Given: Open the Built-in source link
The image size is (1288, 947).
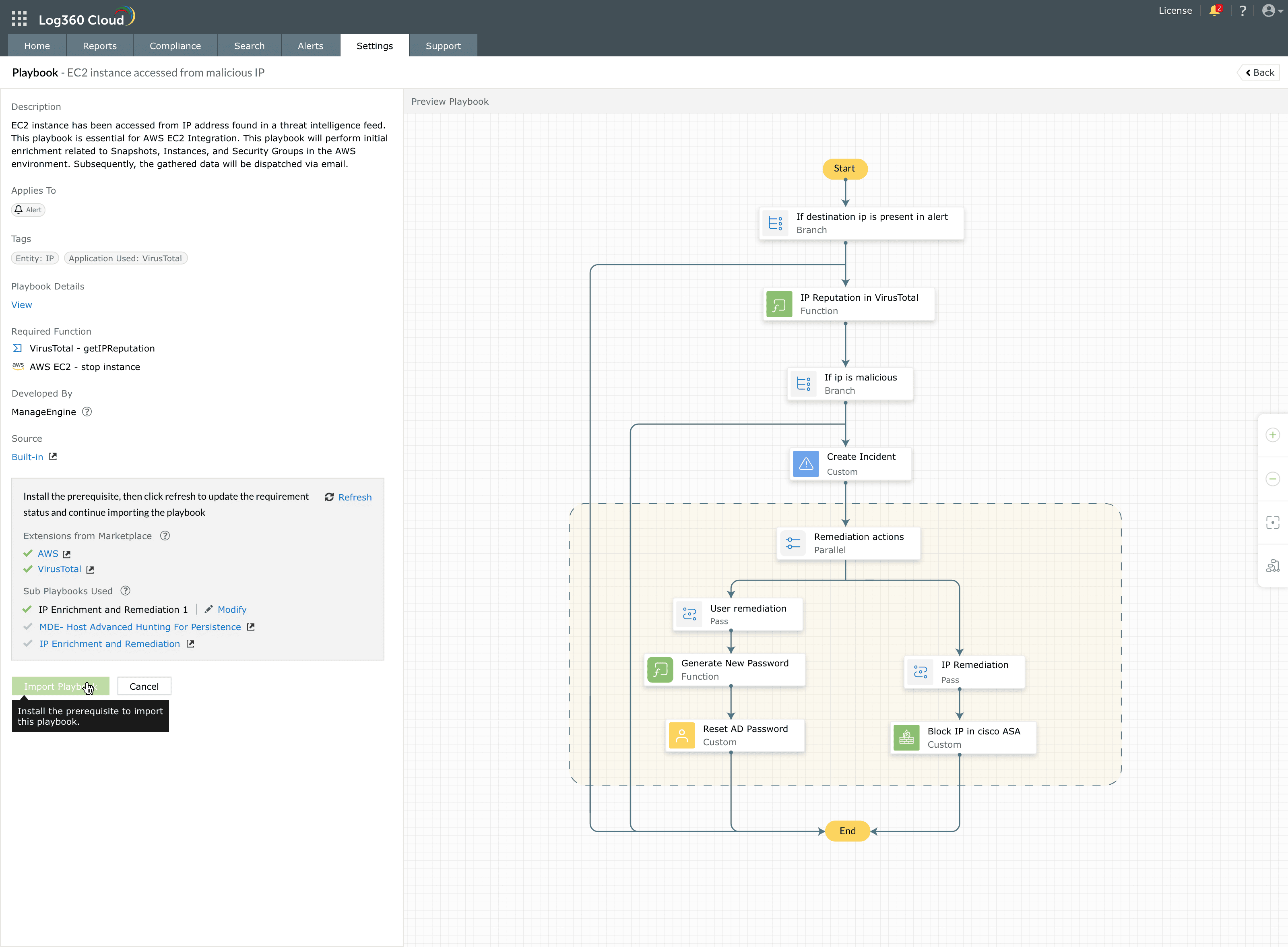Looking at the screenshot, I should 27,457.
